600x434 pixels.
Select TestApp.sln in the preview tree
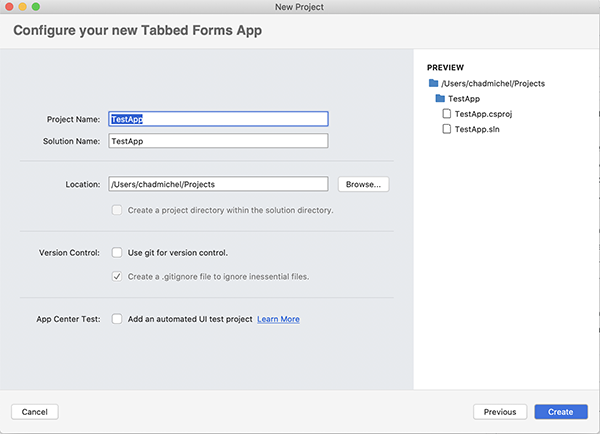477,129
